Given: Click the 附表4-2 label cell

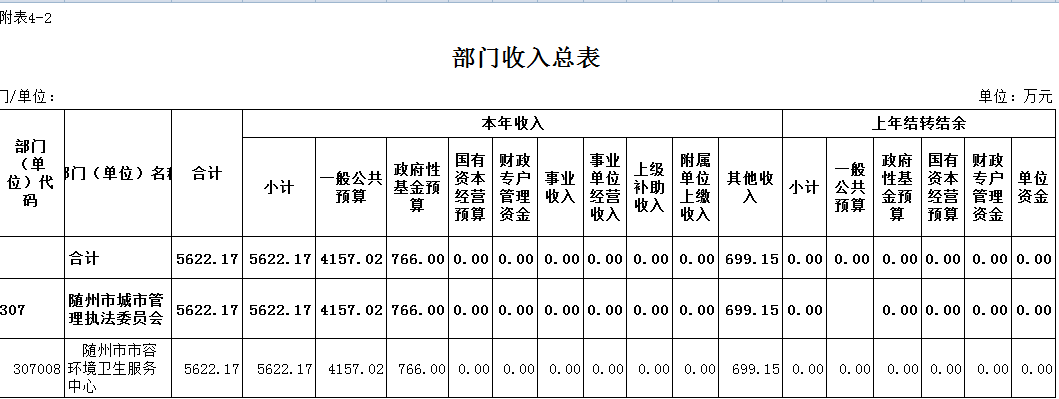Looking at the screenshot, I should click(x=26, y=18).
